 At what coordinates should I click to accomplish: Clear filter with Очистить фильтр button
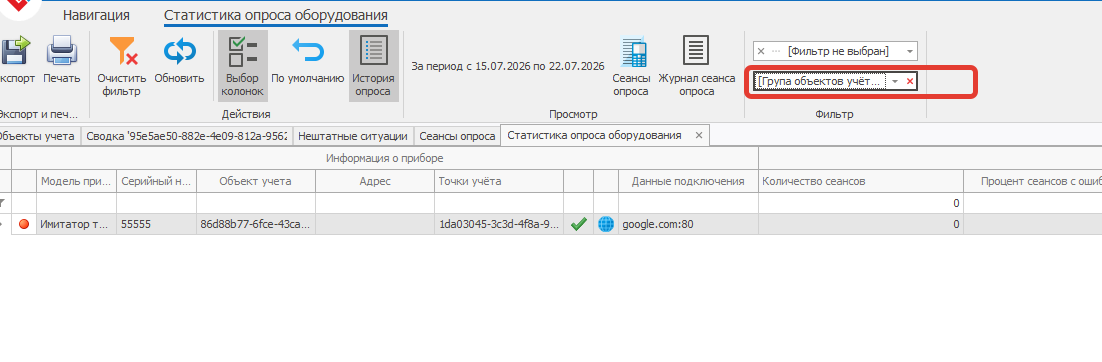[122, 67]
